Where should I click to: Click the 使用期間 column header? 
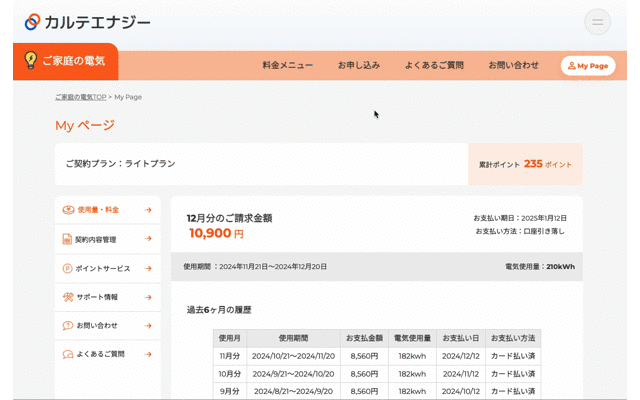click(293, 338)
